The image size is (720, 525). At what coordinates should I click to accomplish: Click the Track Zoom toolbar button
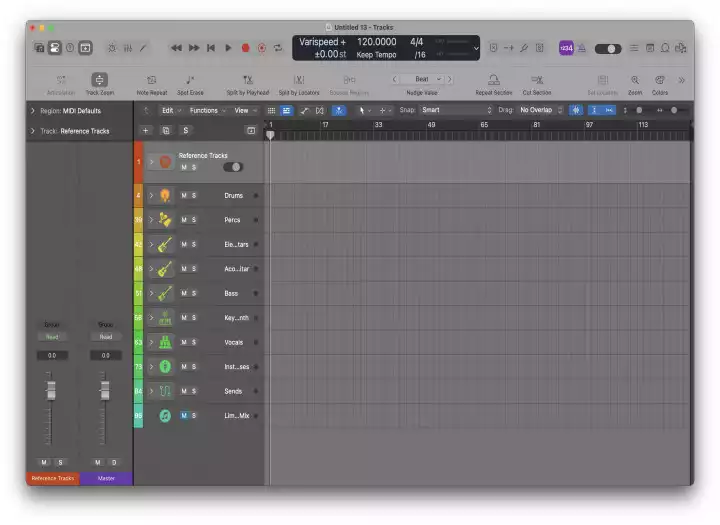click(100, 84)
